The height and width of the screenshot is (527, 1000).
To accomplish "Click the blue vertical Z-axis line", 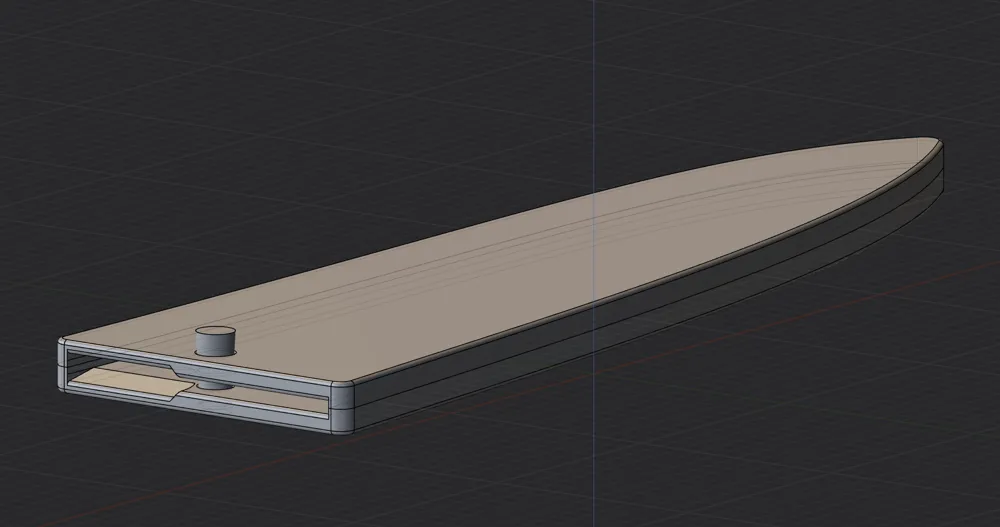I will click(595, 60).
